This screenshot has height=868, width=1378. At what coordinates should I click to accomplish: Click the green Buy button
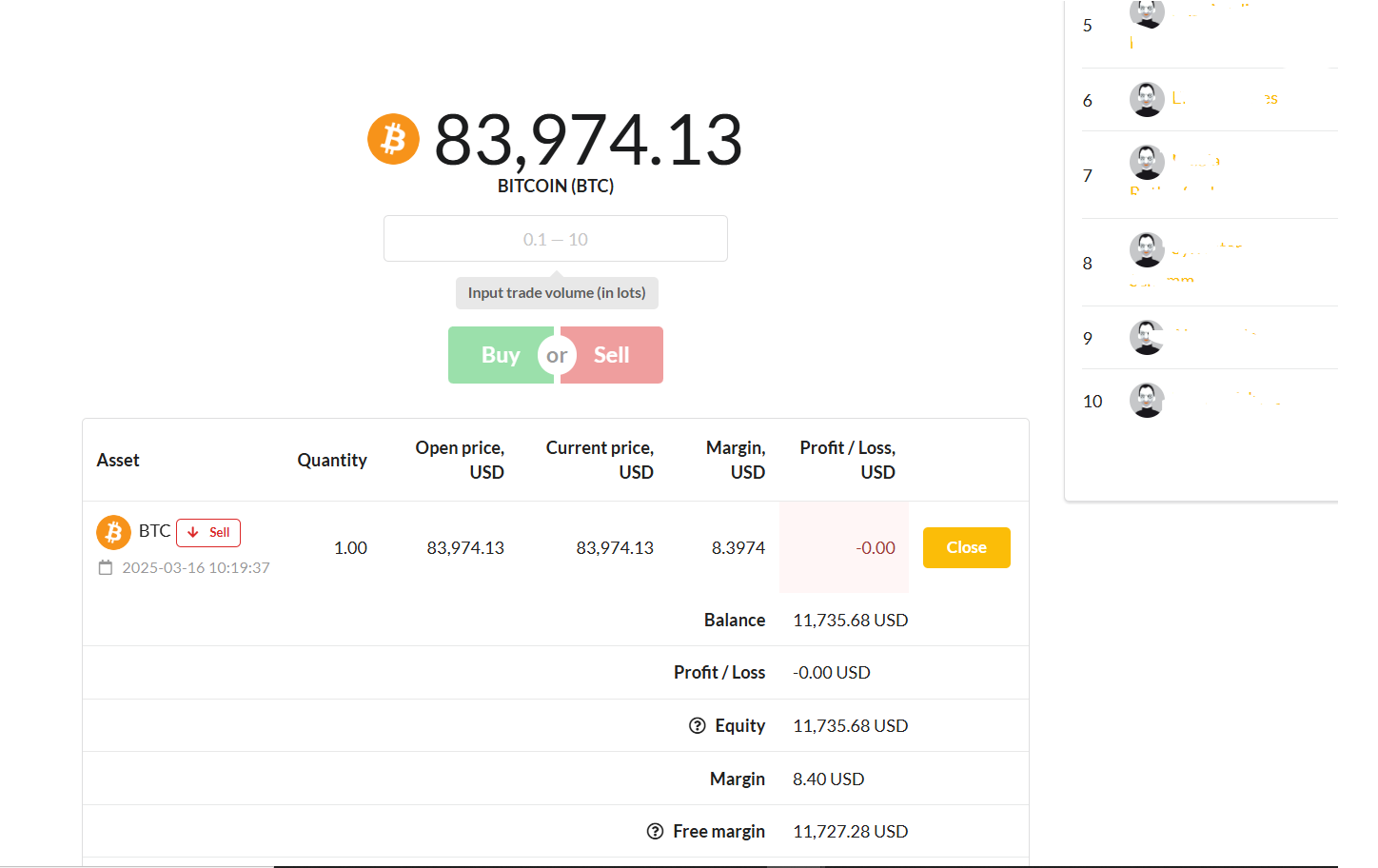point(501,355)
